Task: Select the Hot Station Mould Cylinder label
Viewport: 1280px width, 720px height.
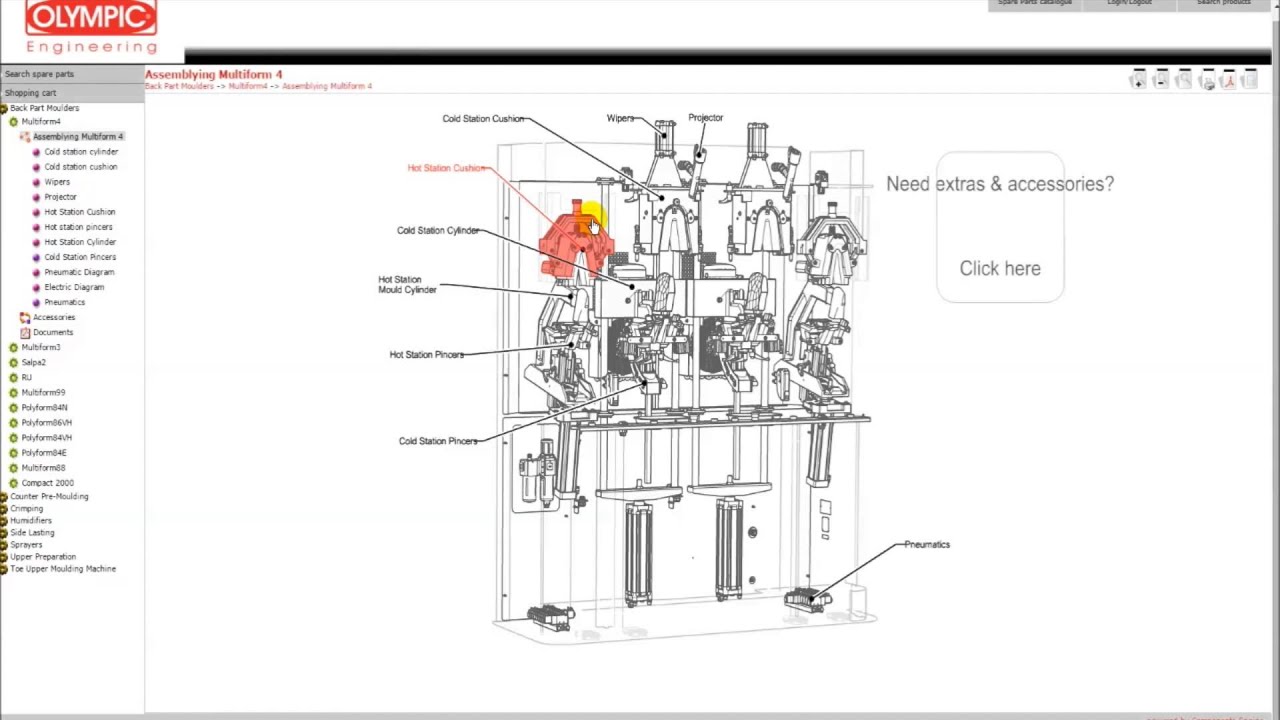Action: point(407,285)
